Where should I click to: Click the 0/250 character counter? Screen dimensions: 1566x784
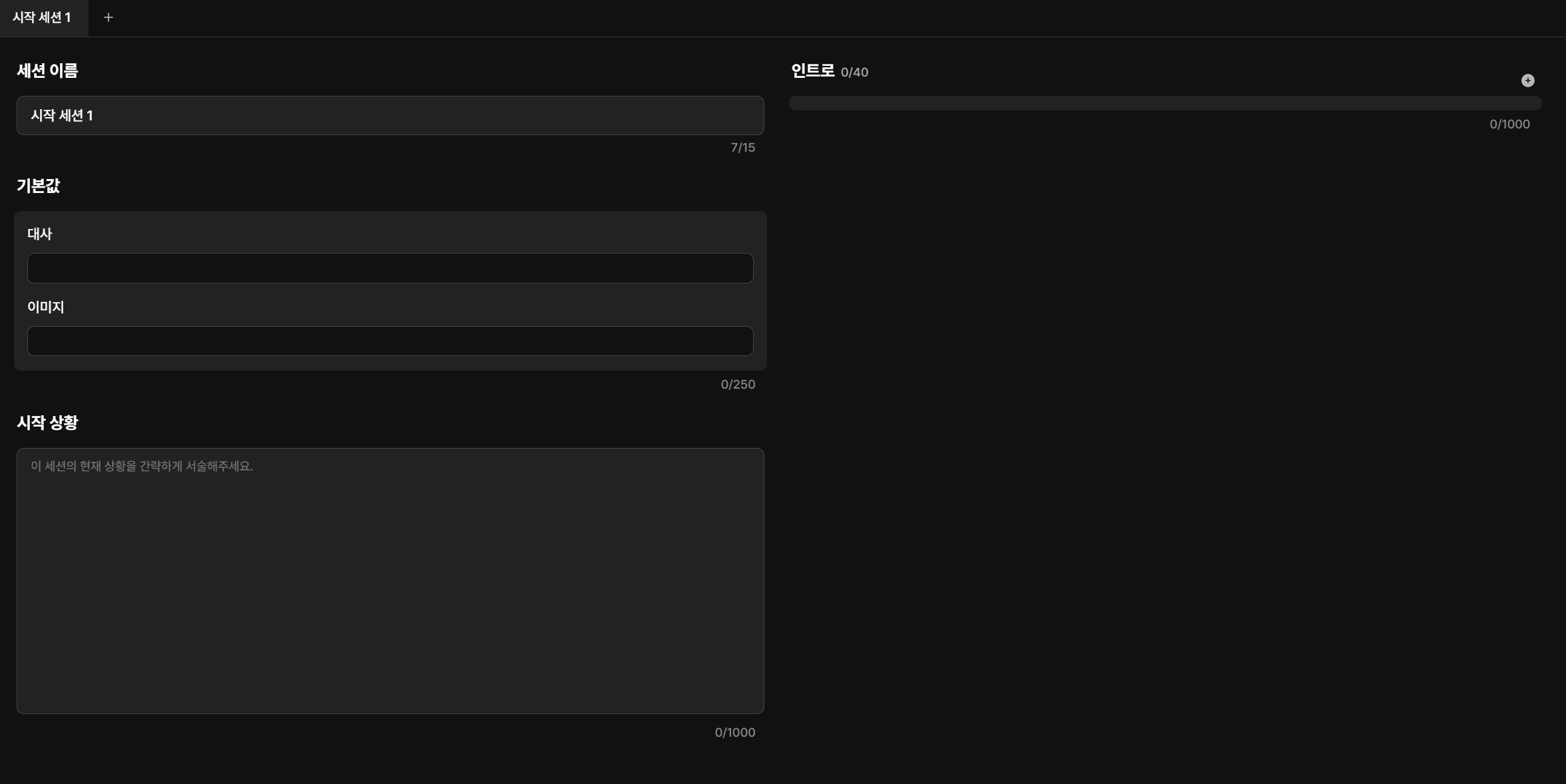[738, 385]
